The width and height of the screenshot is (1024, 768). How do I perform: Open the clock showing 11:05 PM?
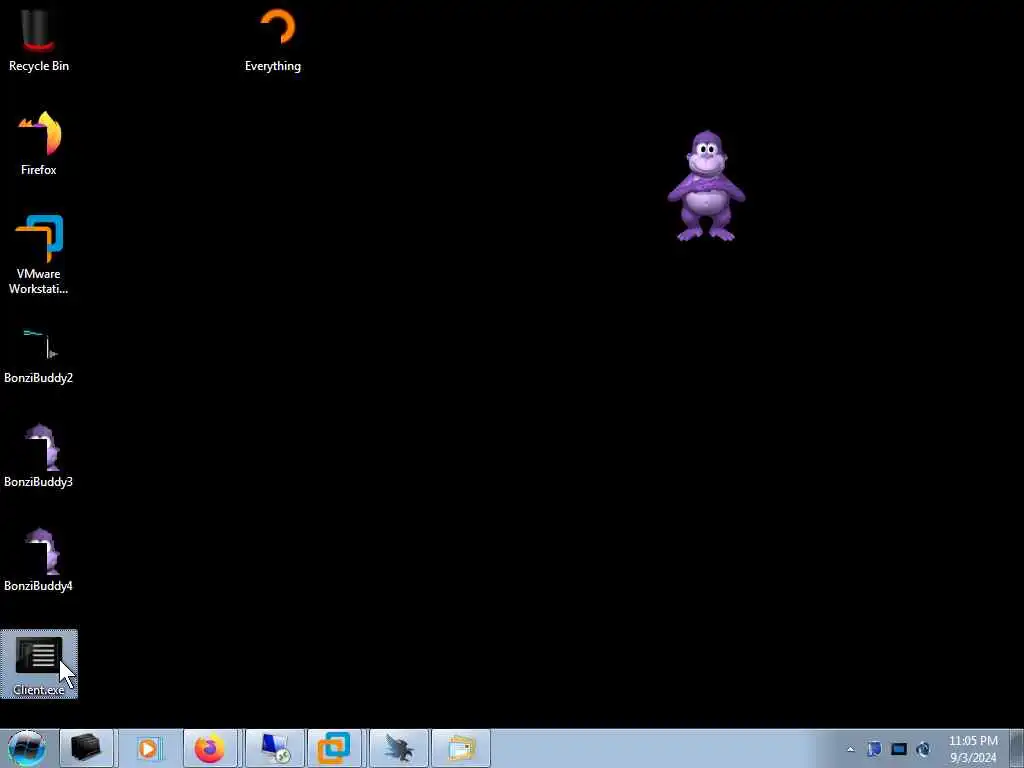click(x=973, y=749)
